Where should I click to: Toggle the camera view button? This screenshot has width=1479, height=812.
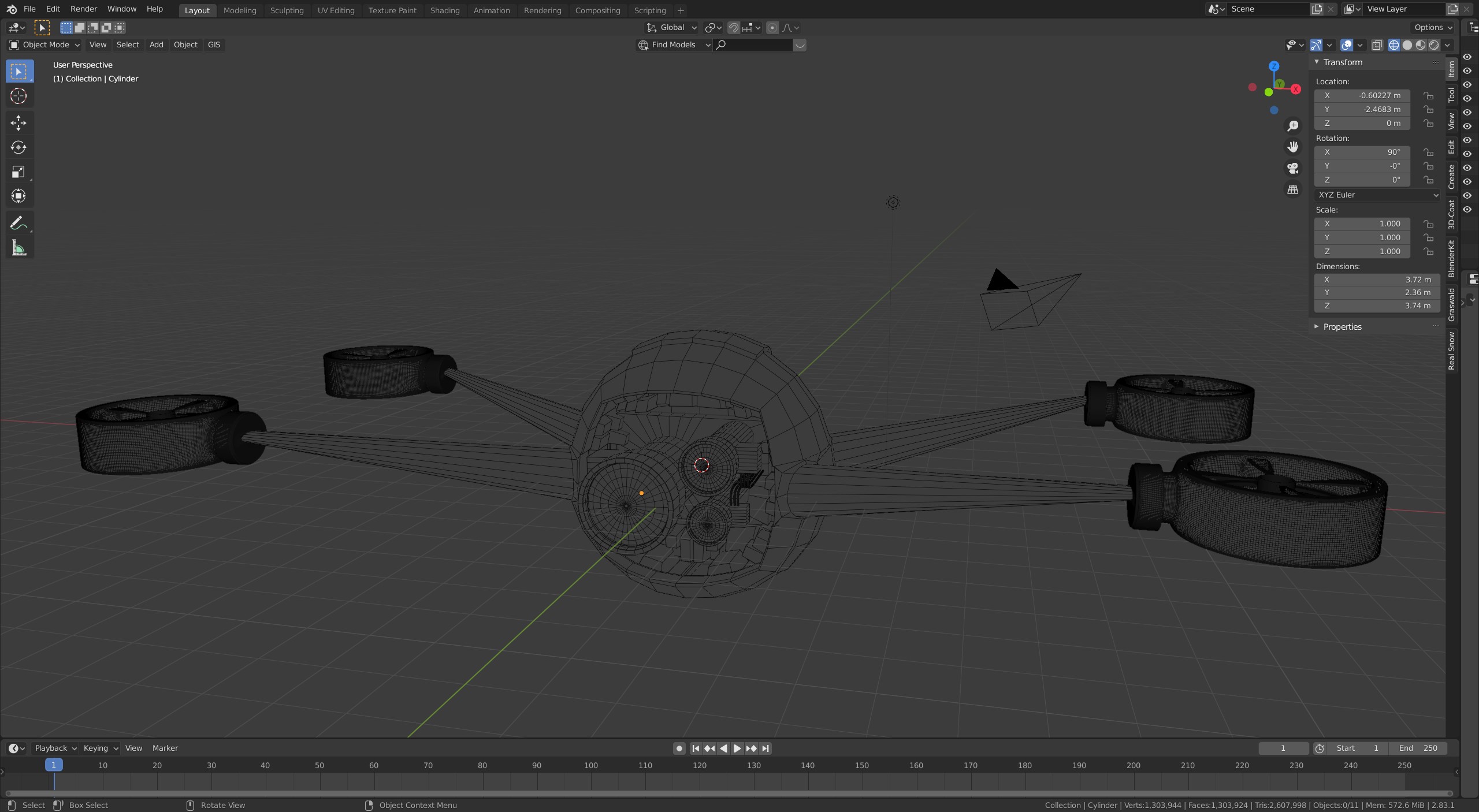click(x=1293, y=168)
